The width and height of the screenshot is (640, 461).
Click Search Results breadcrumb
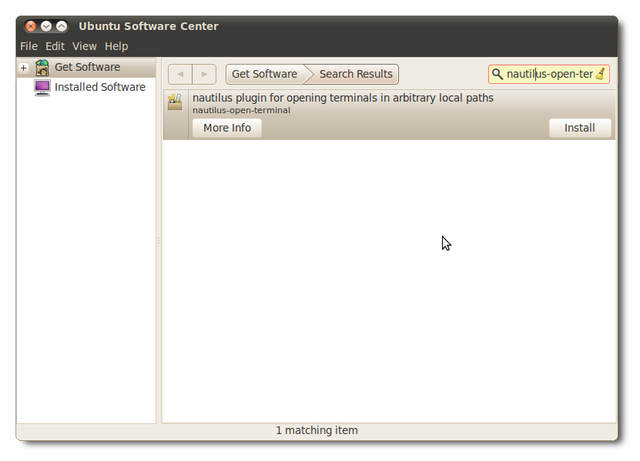coord(356,74)
